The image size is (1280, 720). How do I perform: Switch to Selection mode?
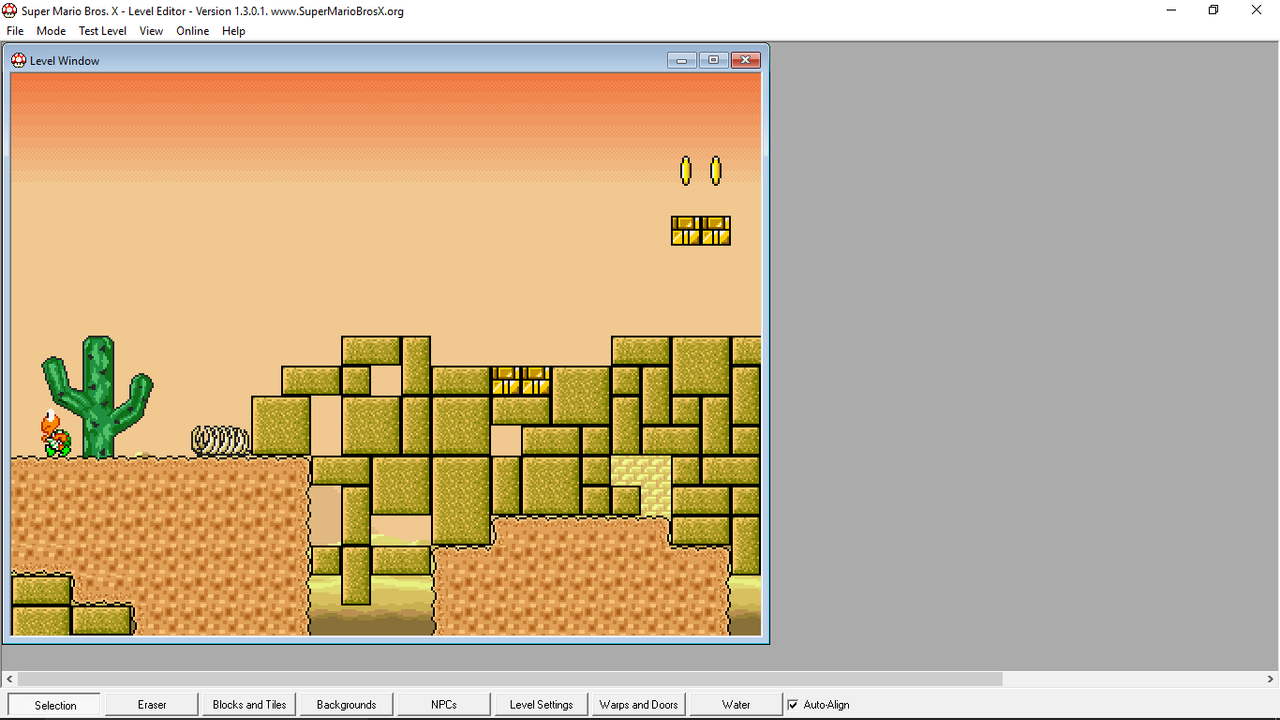click(53, 704)
